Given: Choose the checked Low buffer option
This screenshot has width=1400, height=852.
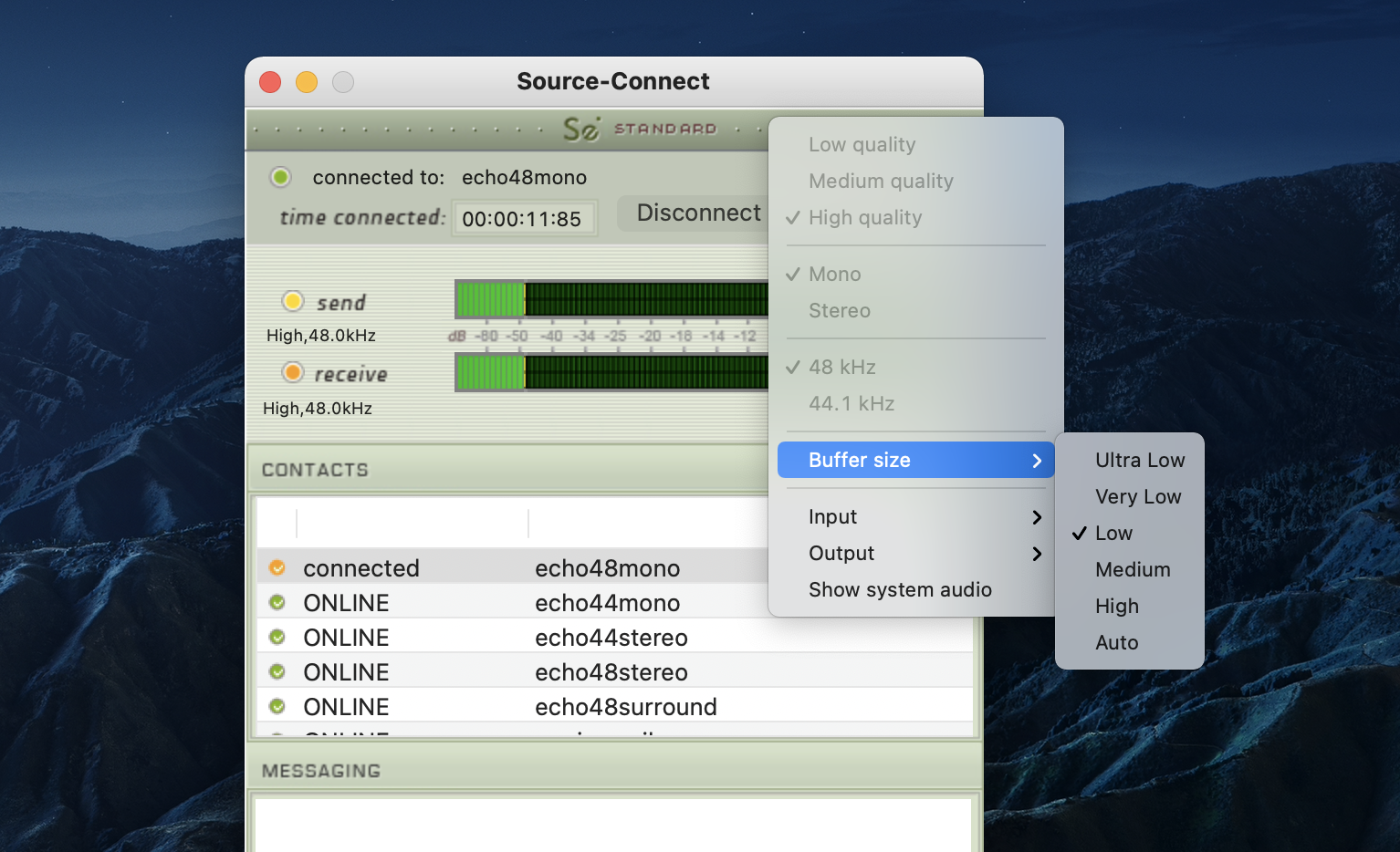Looking at the screenshot, I should [x=1113, y=533].
